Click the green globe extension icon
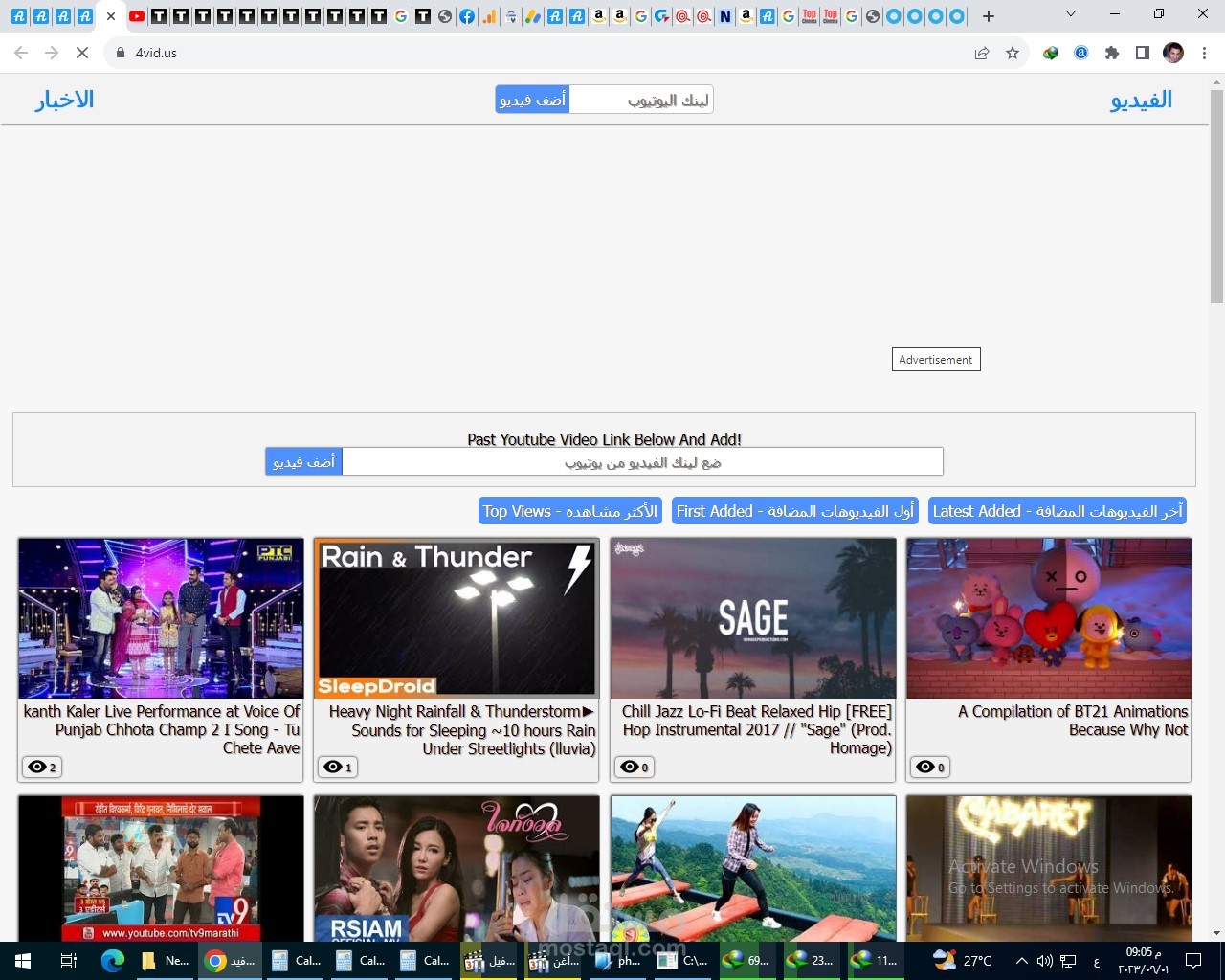1225x980 pixels. pos(1051,53)
